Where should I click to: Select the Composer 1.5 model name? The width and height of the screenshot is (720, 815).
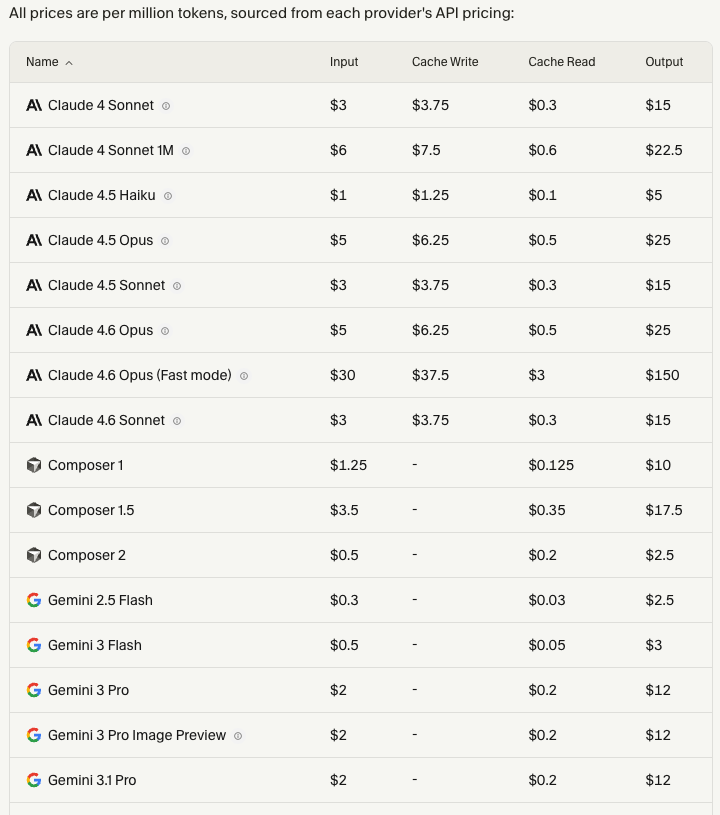91,510
